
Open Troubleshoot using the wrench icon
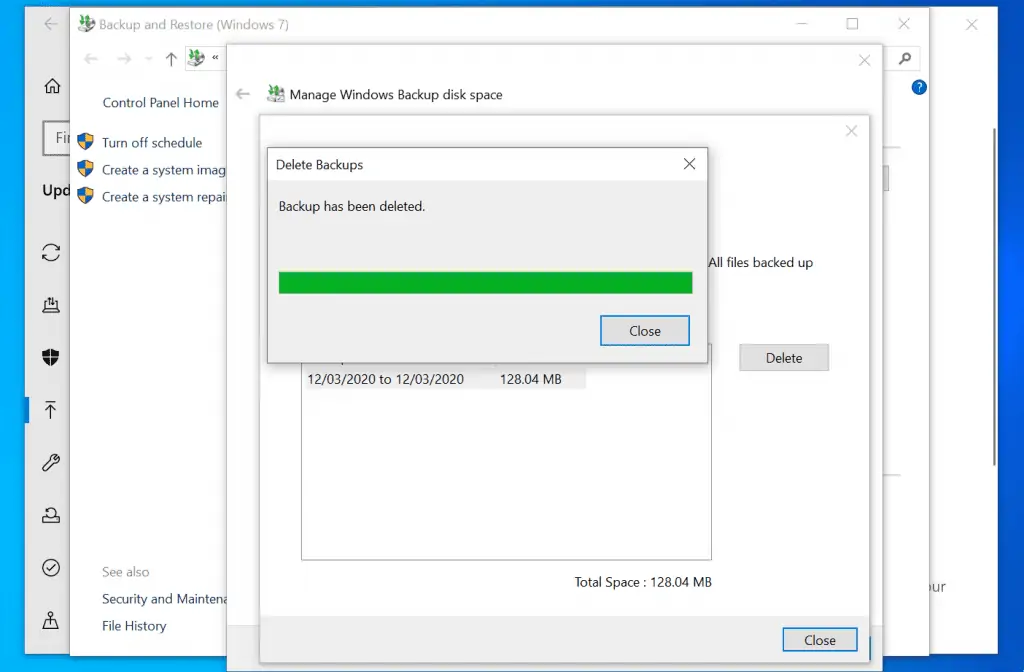[x=50, y=462]
